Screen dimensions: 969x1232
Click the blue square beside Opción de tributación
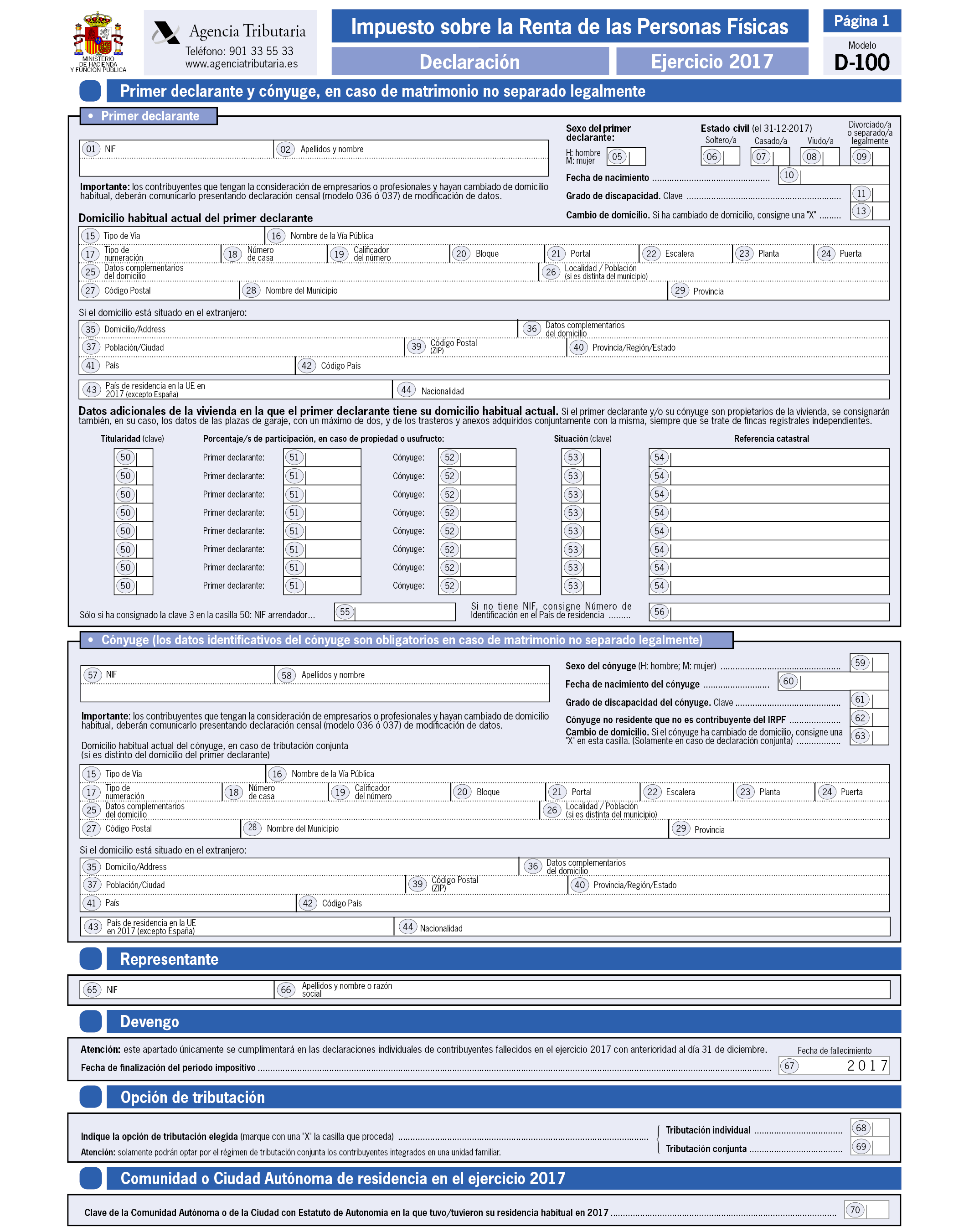pyautogui.click(x=91, y=1097)
